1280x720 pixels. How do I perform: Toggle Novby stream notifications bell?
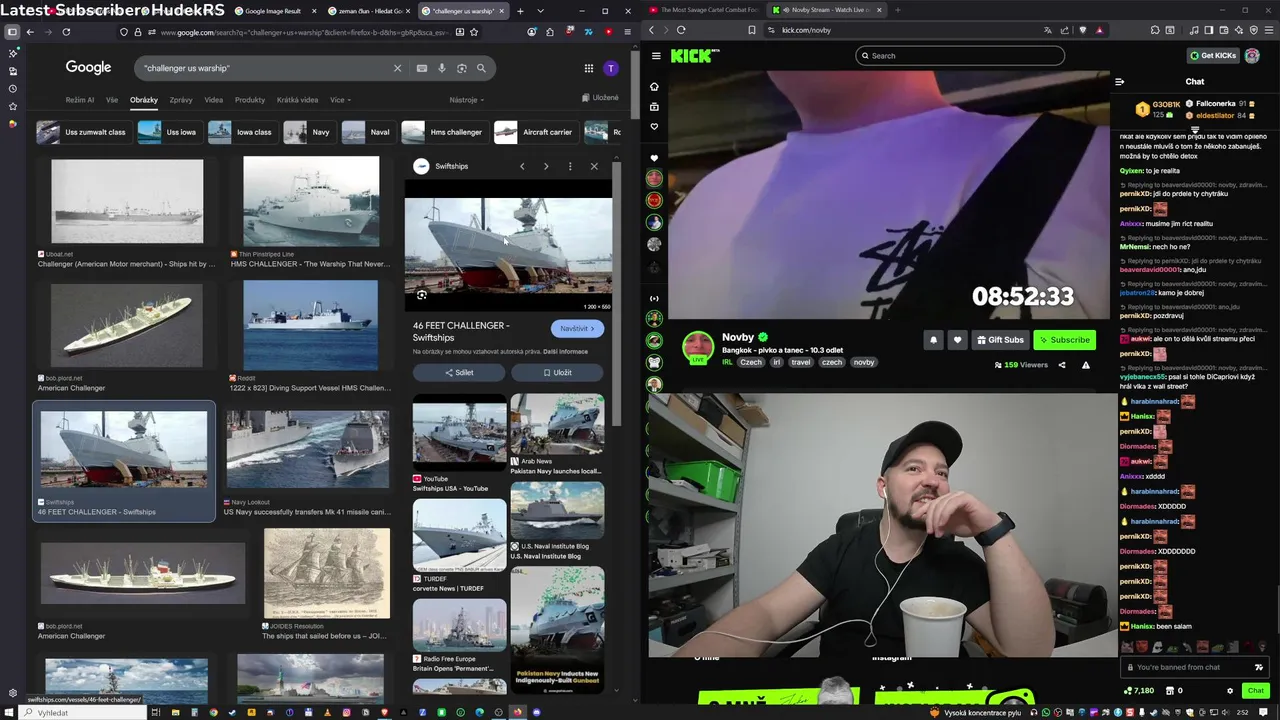(933, 340)
